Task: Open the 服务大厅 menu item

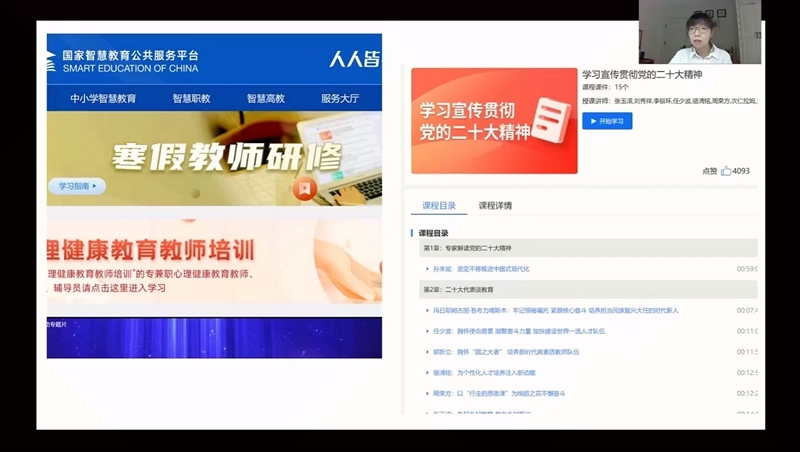Action: tap(340, 98)
